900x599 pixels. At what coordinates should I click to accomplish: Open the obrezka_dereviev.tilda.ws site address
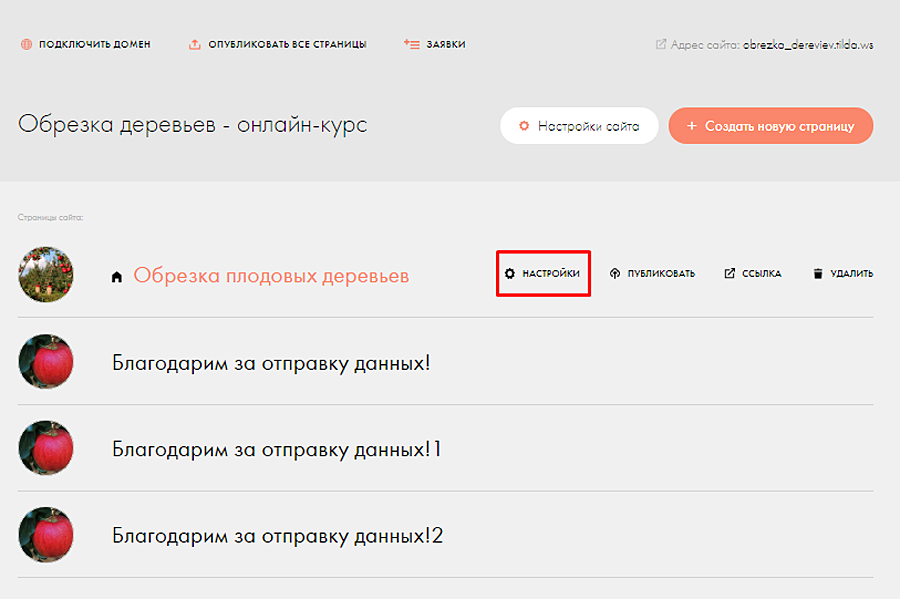[x=808, y=45]
